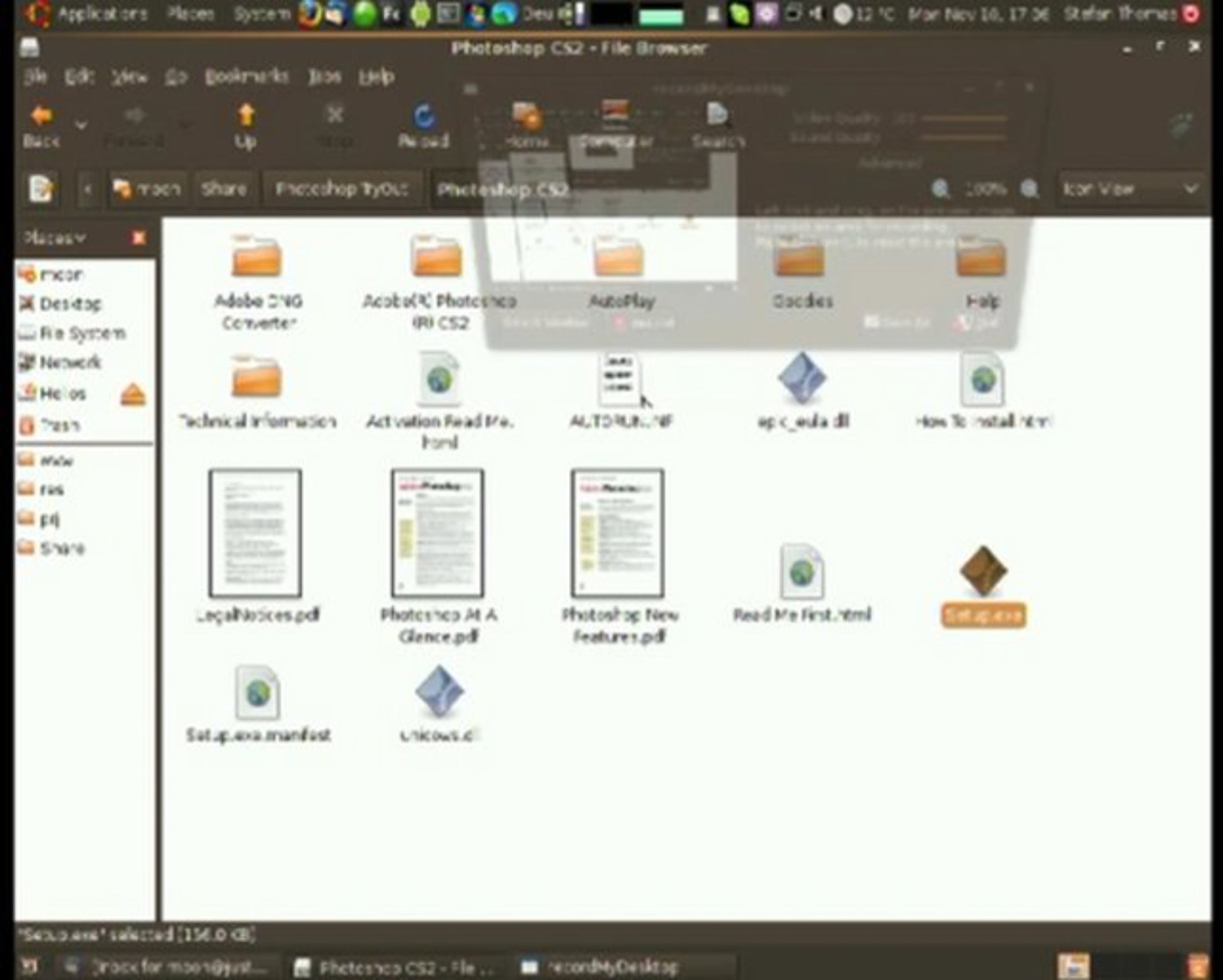Select the Adobe(R) Photoshop(R) CS2 folder

437,257
